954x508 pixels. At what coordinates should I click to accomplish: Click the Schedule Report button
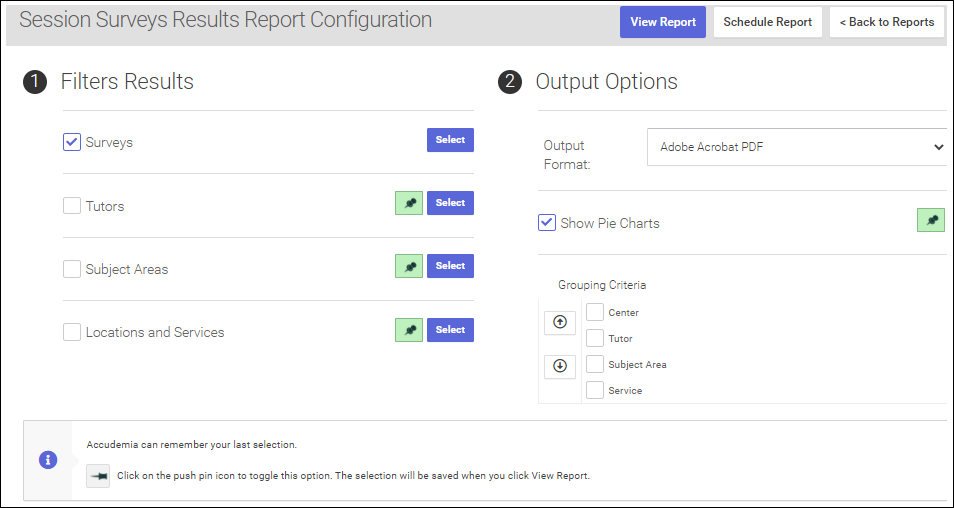click(x=768, y=22)
